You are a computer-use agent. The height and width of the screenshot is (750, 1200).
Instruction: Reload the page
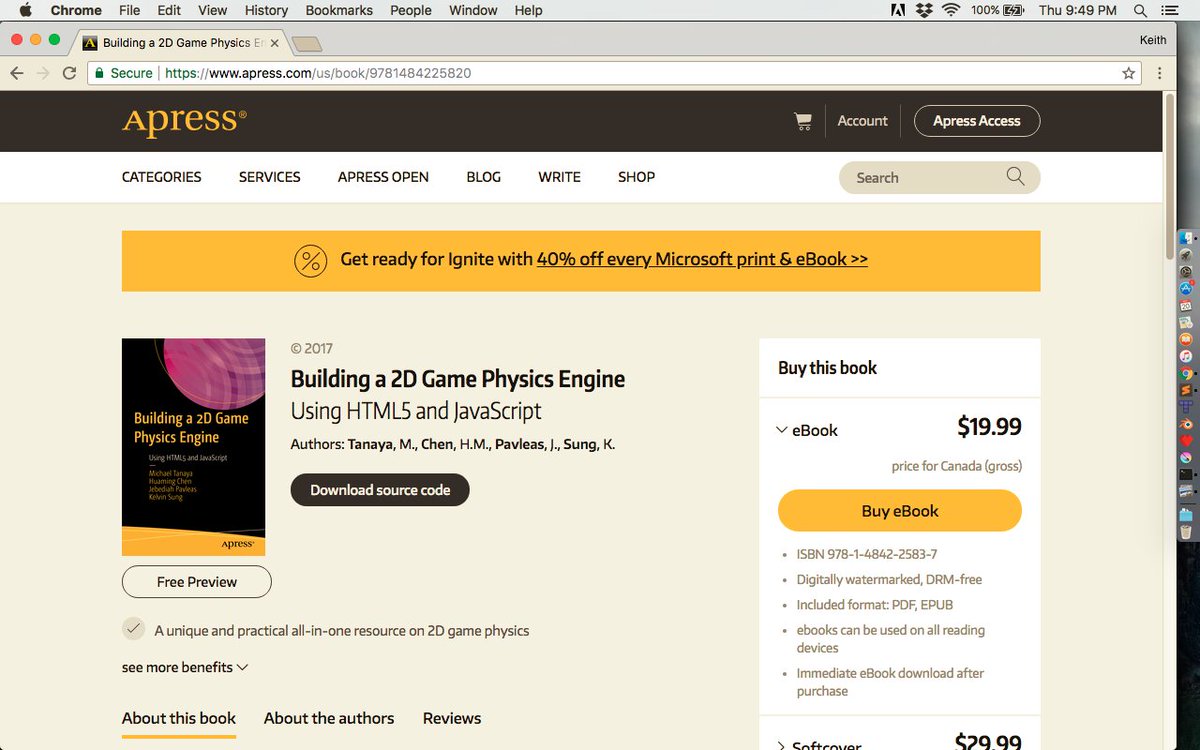click(69, 73)
